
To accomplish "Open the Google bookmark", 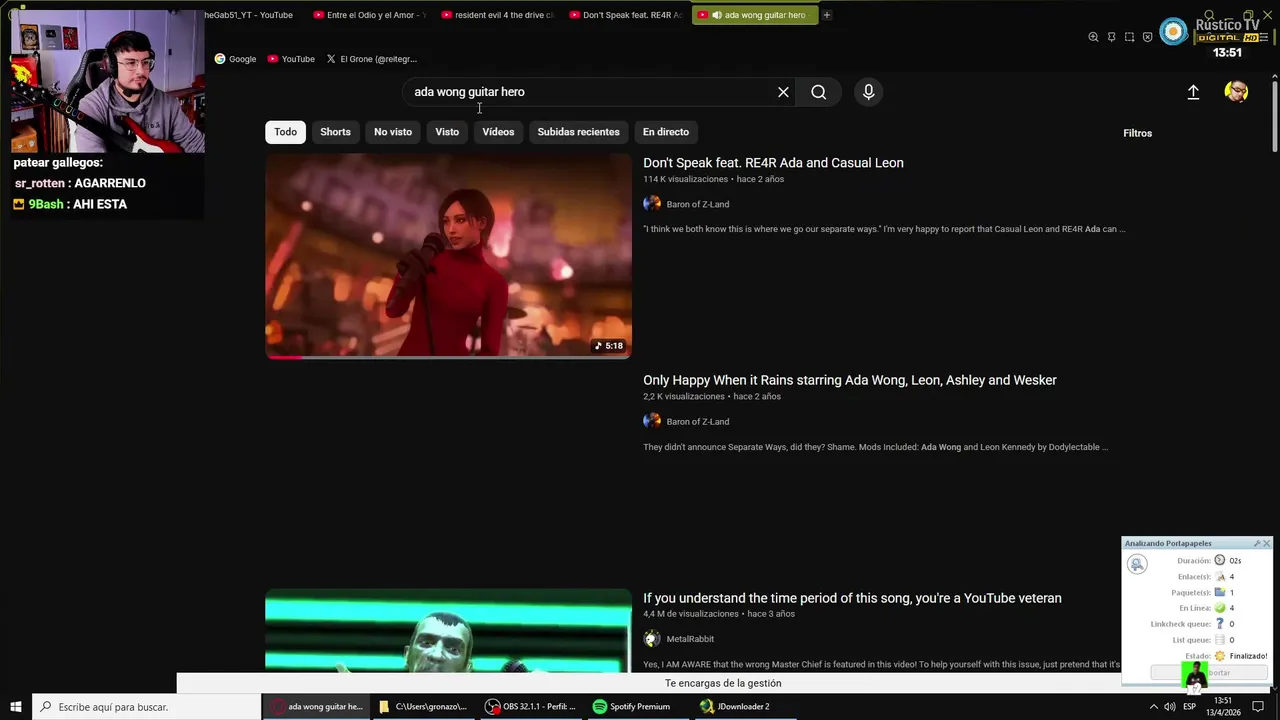I will (x=235, y=59).
